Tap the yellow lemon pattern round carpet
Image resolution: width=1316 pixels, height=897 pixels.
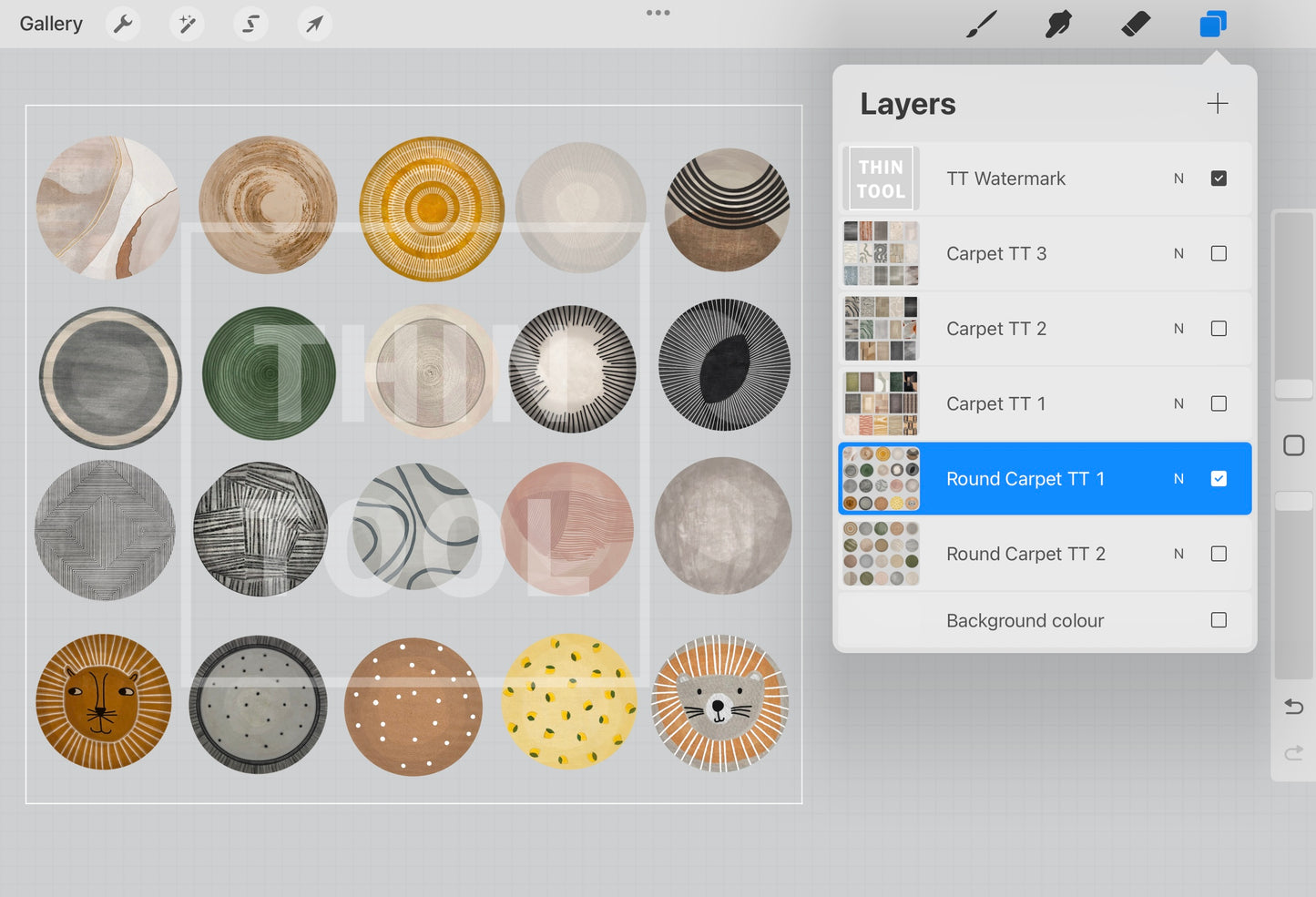click(x=569, y=701)
